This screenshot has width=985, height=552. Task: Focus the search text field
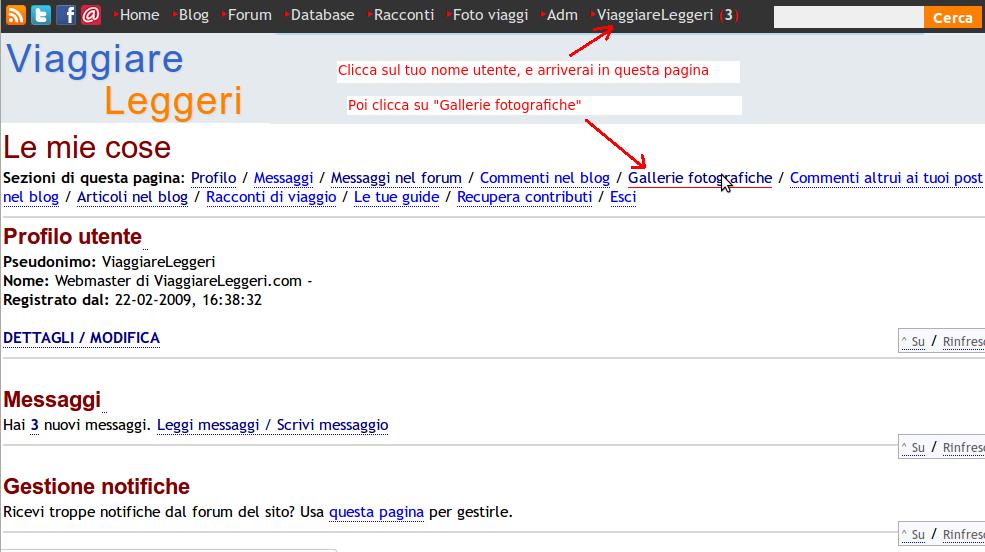[847, 17]
